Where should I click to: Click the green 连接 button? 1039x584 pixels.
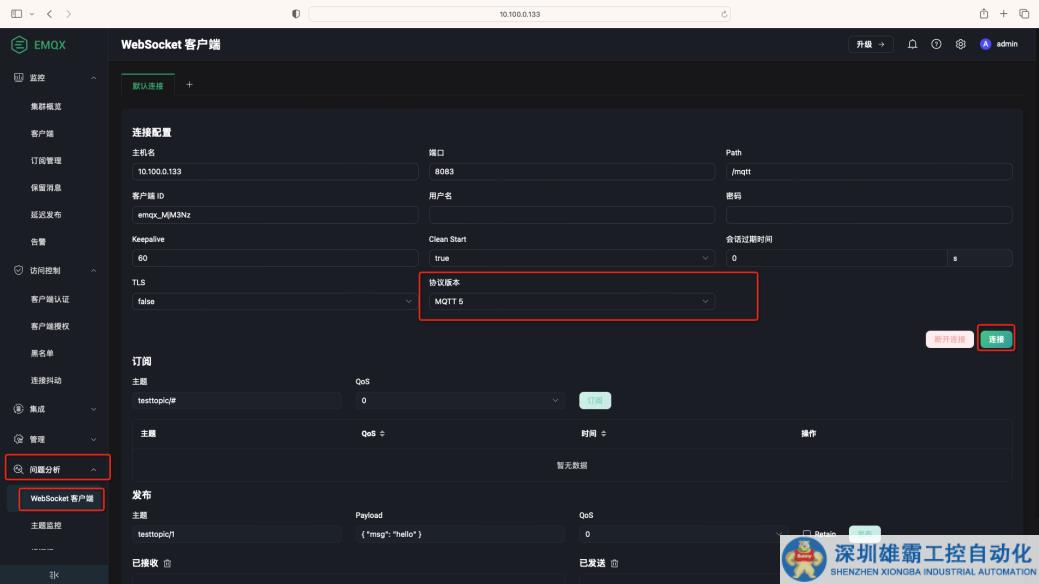[996, 339]
